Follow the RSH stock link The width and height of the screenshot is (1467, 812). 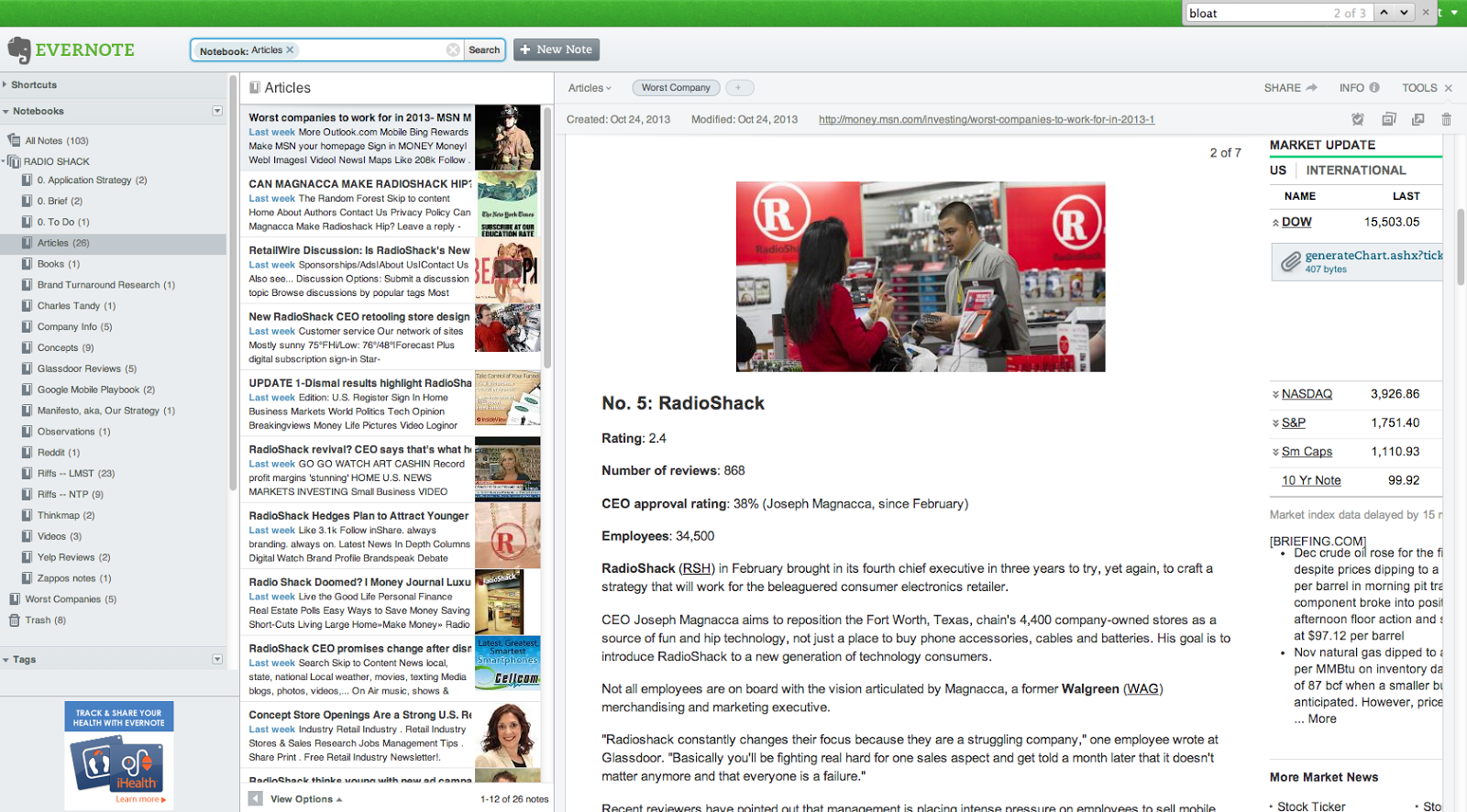coord(697,569)
